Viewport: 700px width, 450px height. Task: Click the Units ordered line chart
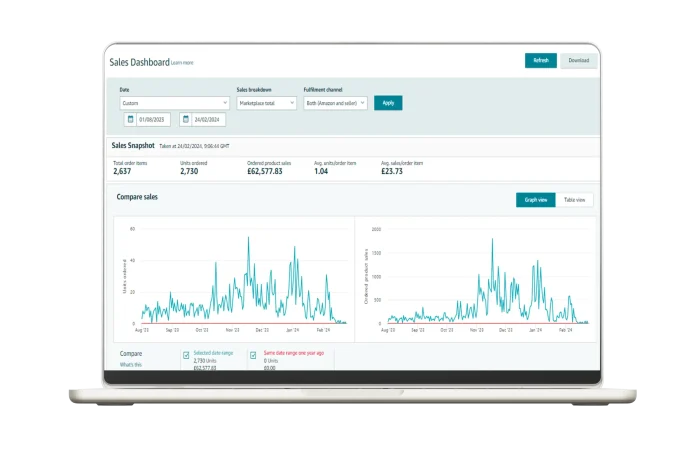click(x=238, y=280)
